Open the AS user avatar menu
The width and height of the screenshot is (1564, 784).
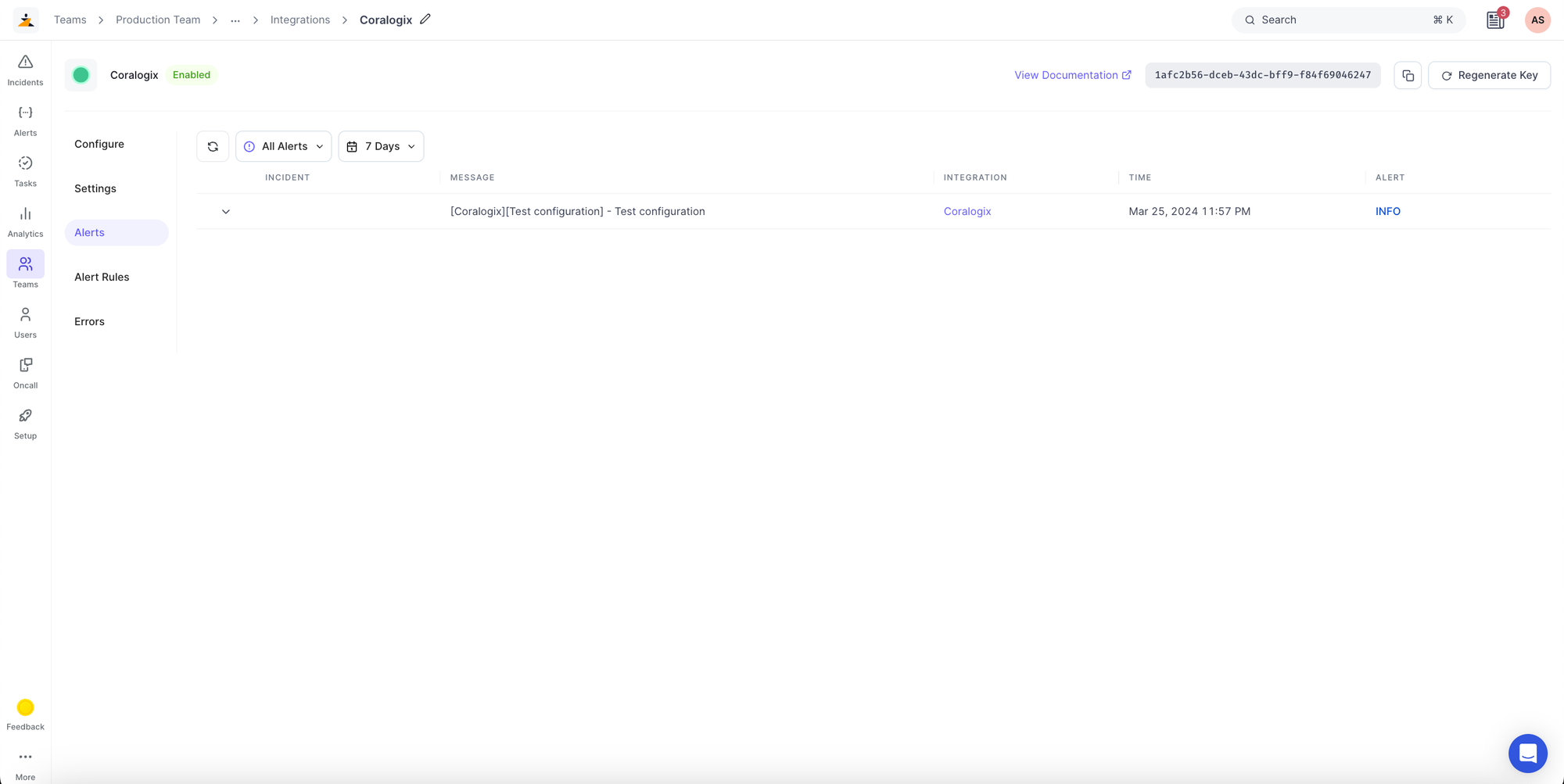coord(1537,20)
